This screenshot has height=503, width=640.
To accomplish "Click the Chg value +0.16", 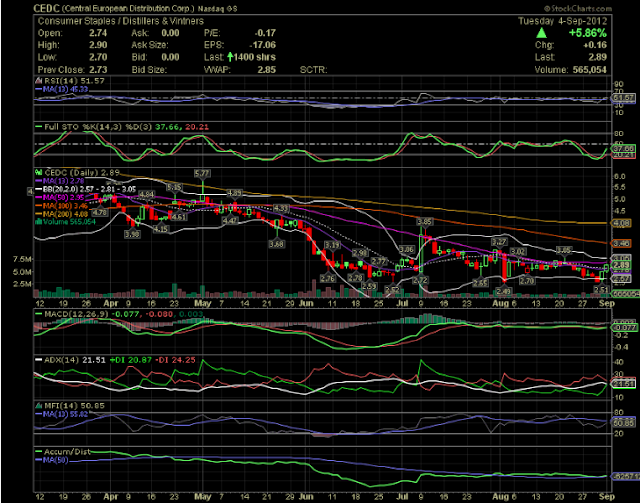I will pos(595,45).
